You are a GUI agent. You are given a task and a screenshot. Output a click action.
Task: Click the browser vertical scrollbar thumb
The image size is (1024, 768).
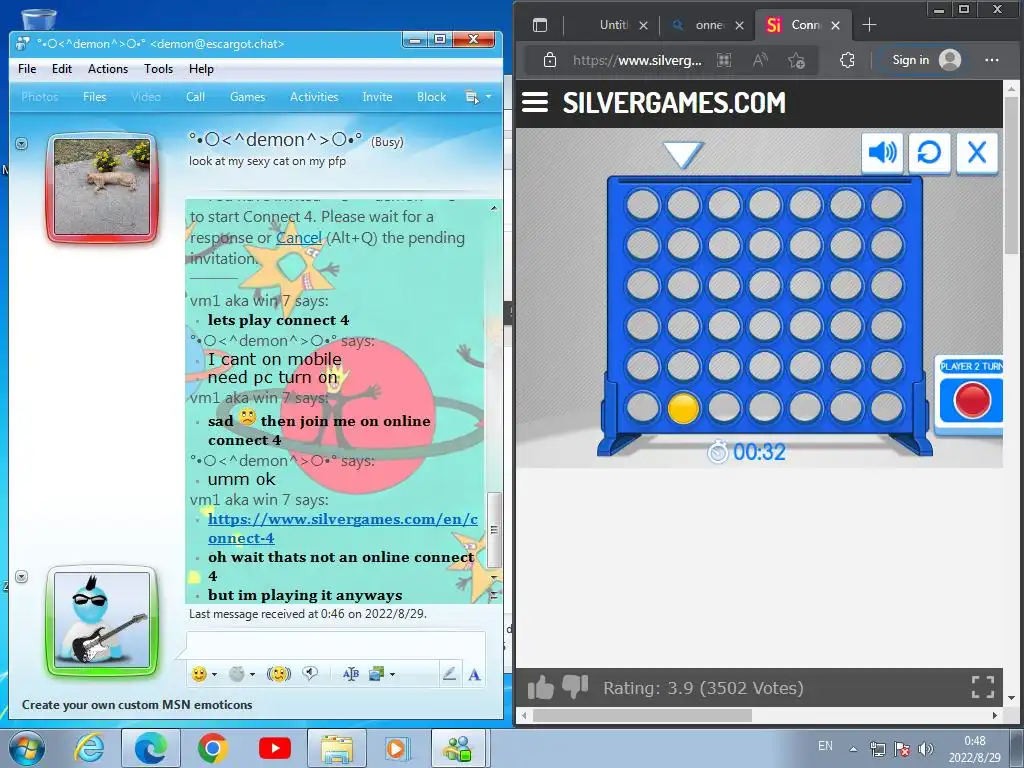coord(1011,175)
